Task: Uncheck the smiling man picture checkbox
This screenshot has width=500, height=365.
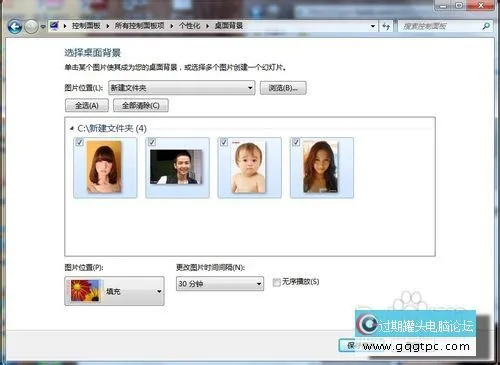Action: [152, 142]
